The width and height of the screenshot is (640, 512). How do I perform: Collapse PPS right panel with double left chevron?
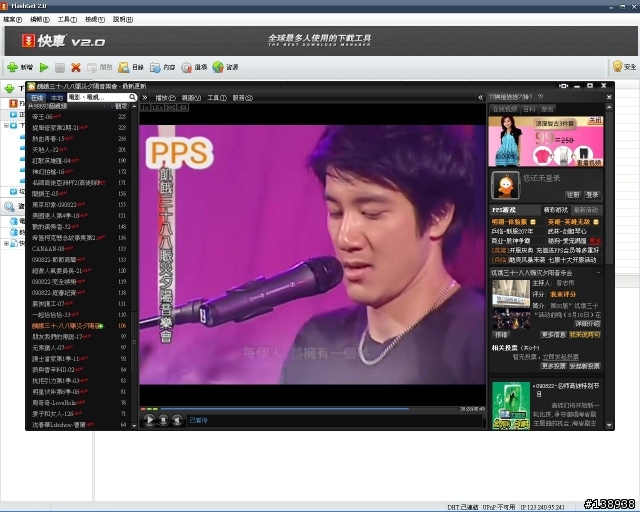coord(480,97)
